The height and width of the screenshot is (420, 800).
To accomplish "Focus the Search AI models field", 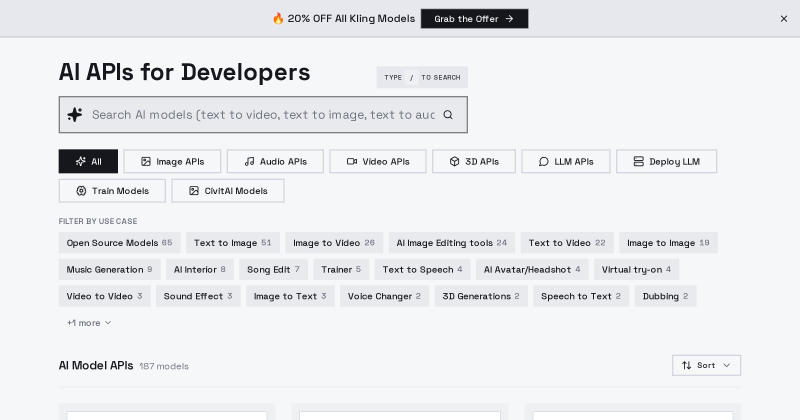I will click(x=263, y=114).
